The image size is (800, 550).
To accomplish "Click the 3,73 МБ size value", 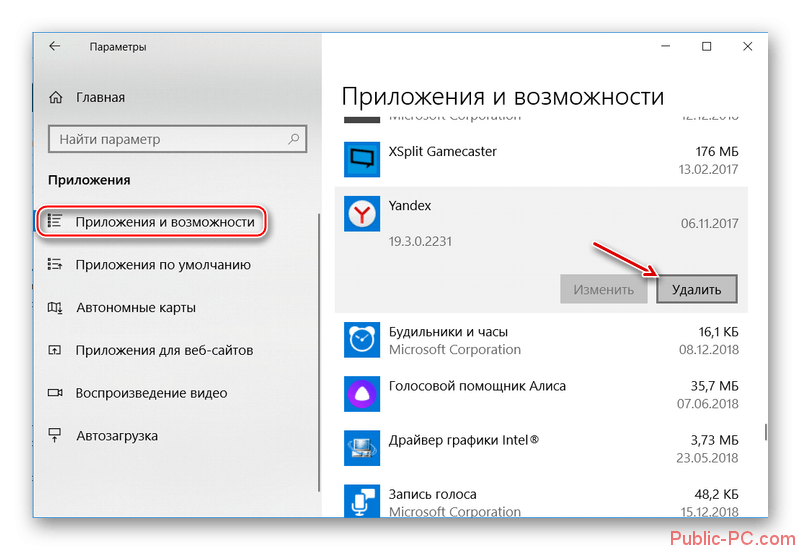I will 715,440.
